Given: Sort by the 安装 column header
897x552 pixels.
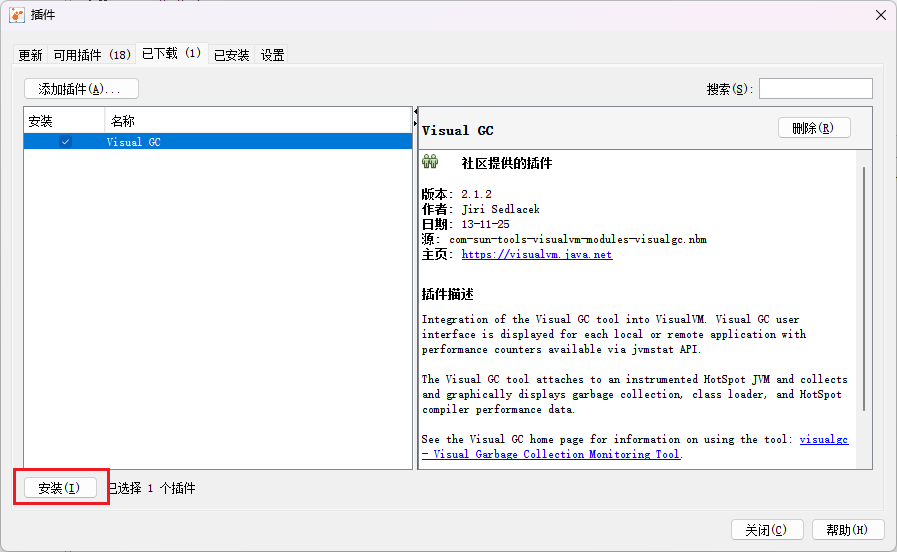Looking at the screenshot, I should [64, 121].
